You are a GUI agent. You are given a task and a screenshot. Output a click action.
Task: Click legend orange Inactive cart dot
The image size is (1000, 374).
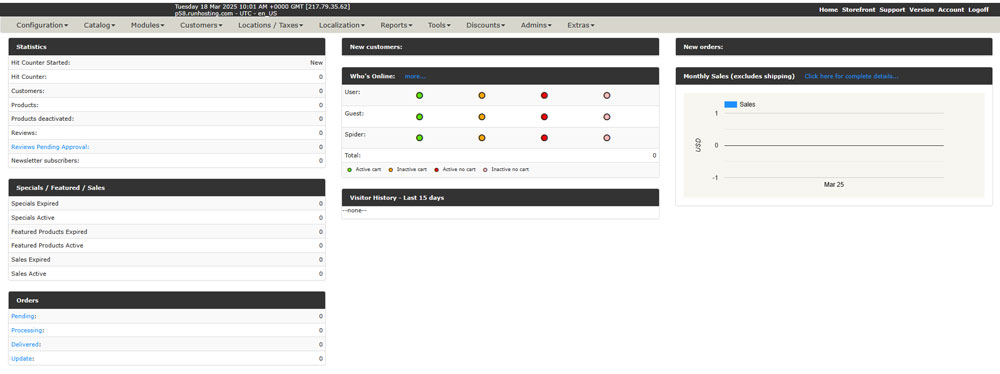coord(390,170)
